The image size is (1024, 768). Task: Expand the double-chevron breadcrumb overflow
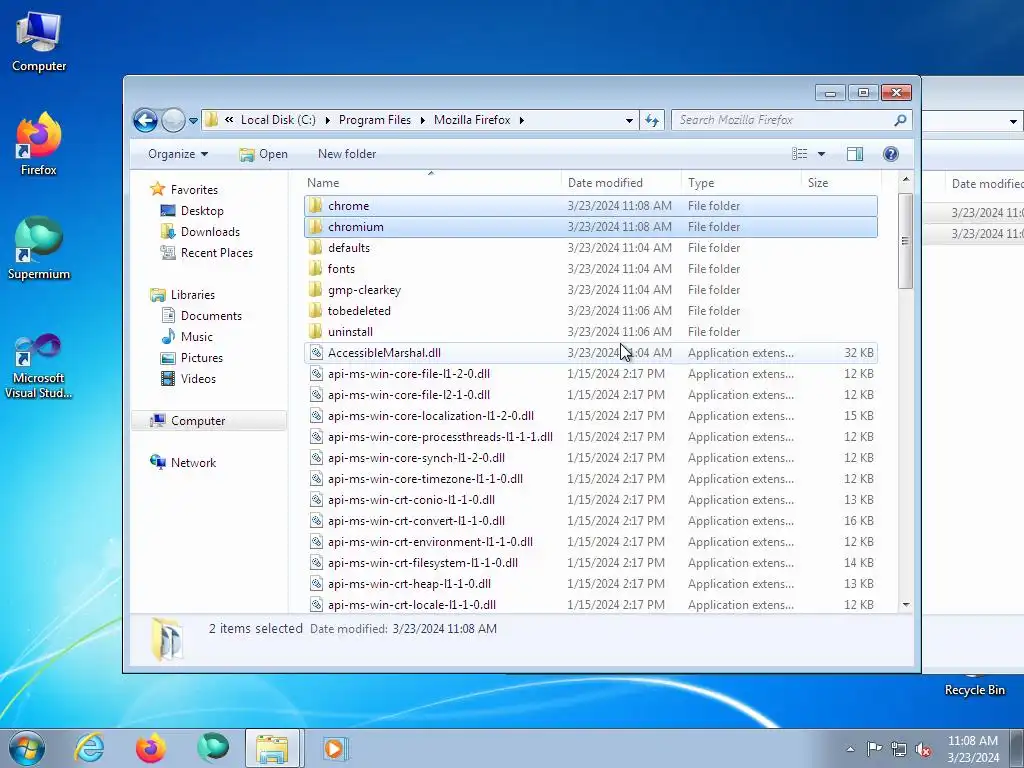click(x=229, y=120)
